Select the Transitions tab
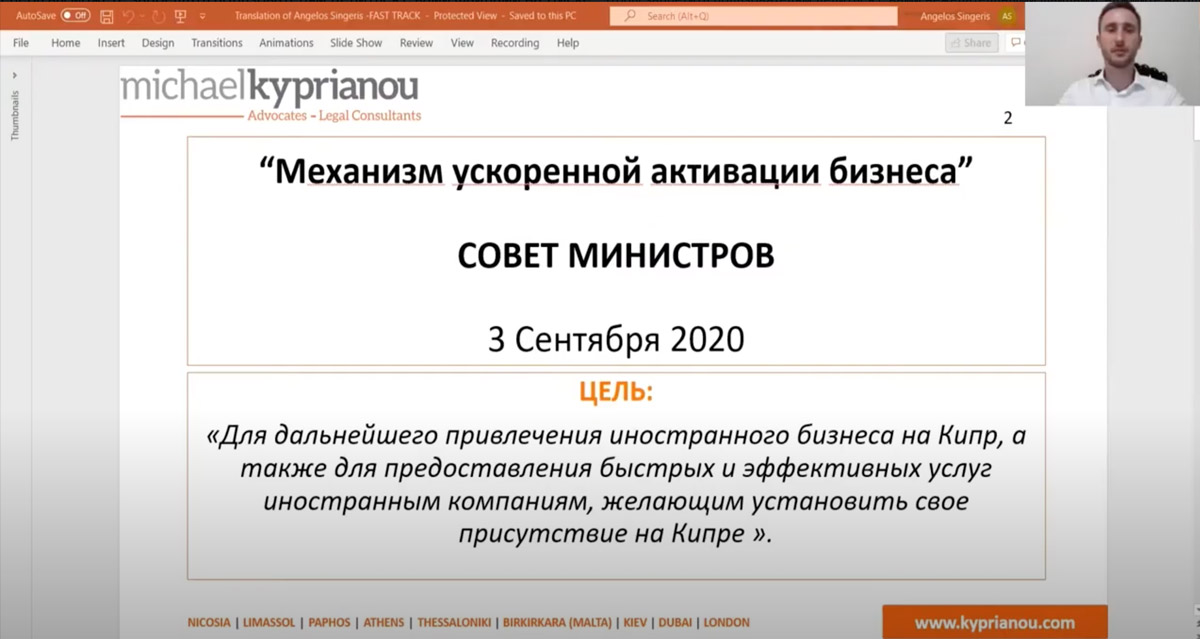1200x639 pixels. [217, 43]
